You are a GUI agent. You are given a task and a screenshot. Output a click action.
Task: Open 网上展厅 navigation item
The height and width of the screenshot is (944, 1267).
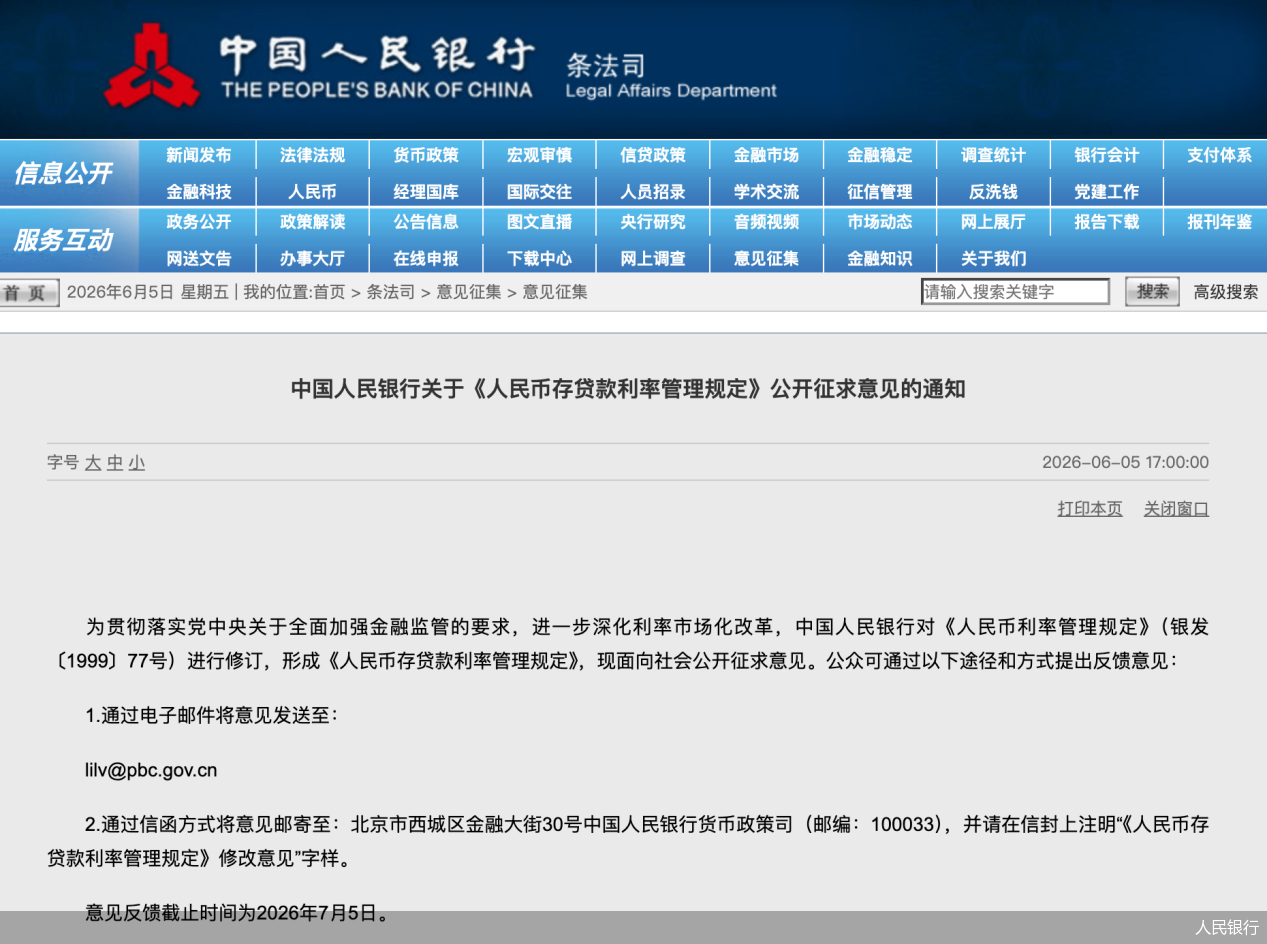pos(993,222)
